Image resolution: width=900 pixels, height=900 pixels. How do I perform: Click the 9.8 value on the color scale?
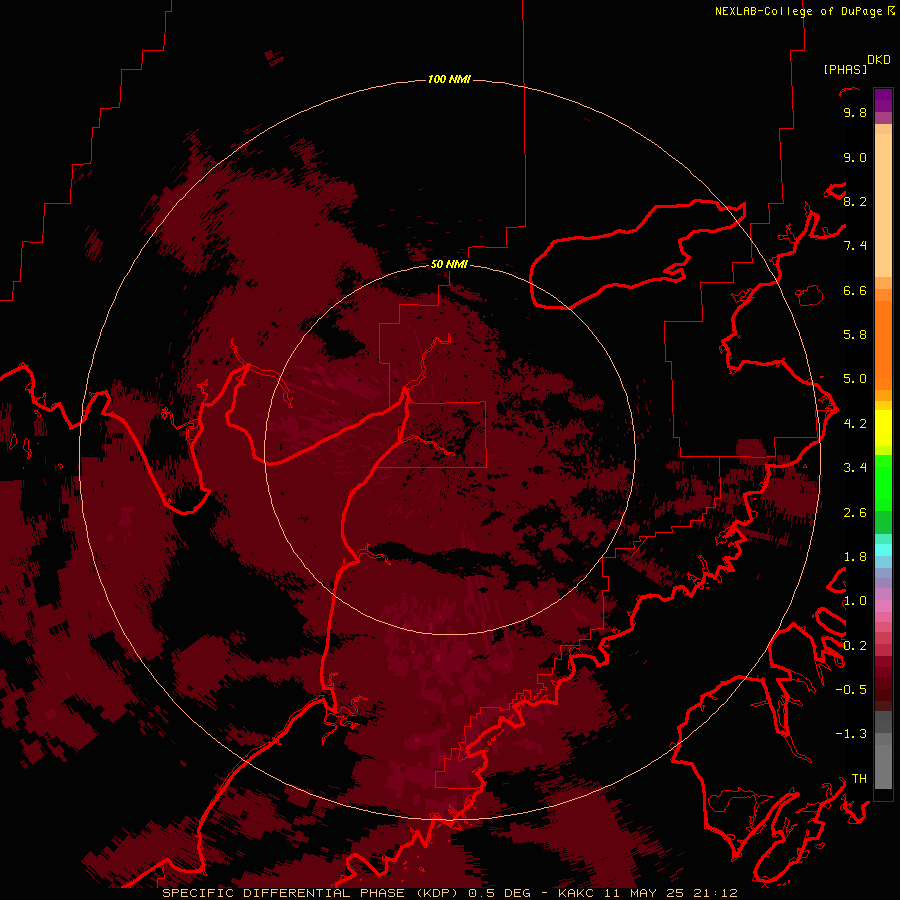pos(855,112)
